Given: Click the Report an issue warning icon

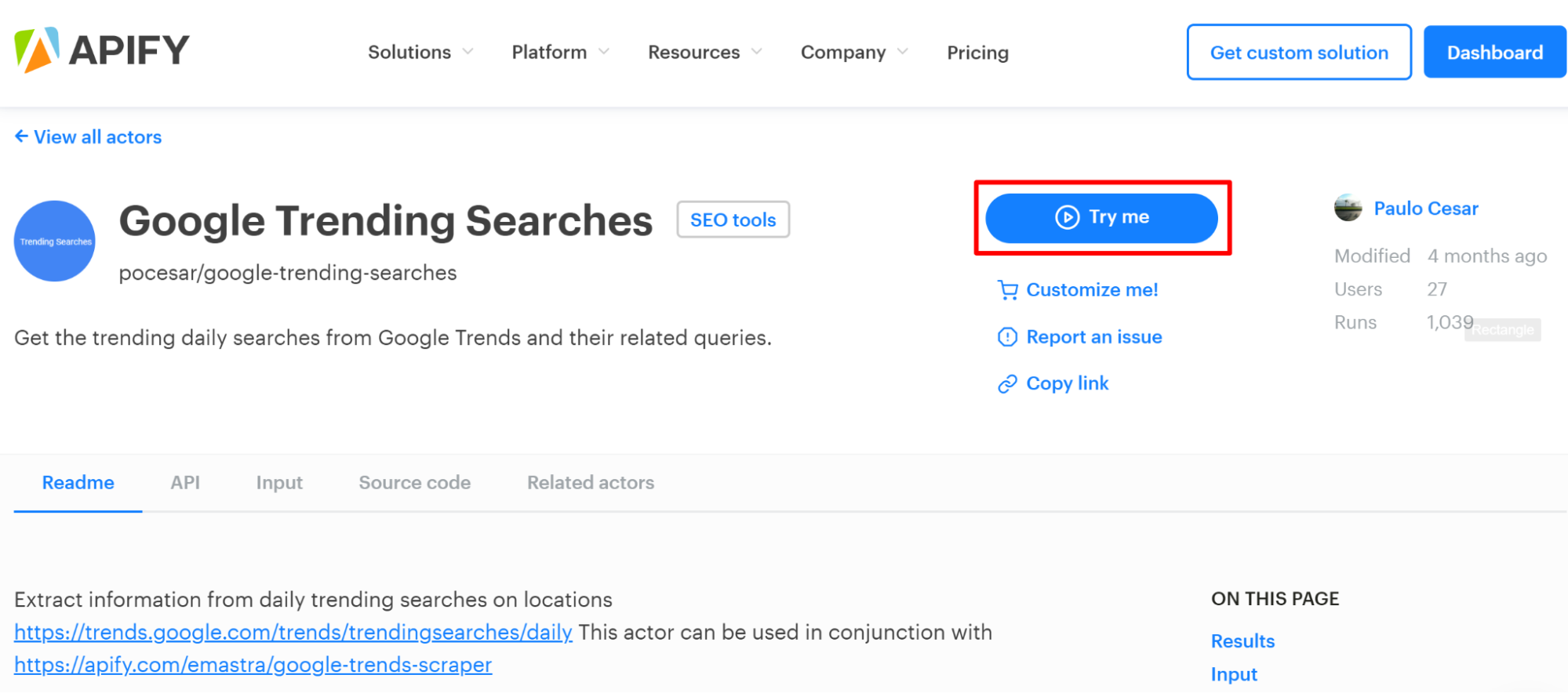Looking at the screenshot, I should pyautogui.click(x=1007, y=337).
